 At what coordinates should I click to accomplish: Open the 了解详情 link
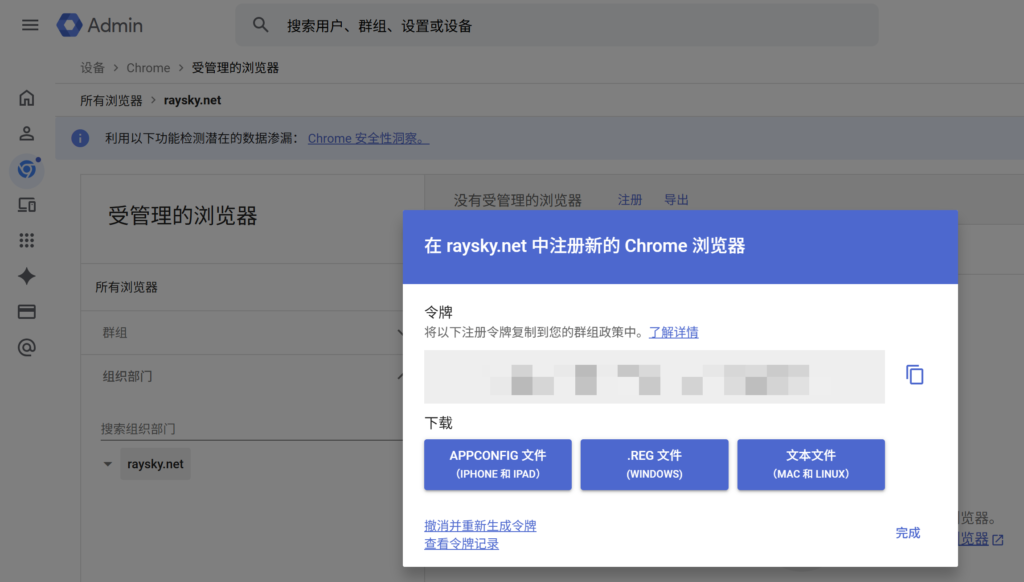673,333
